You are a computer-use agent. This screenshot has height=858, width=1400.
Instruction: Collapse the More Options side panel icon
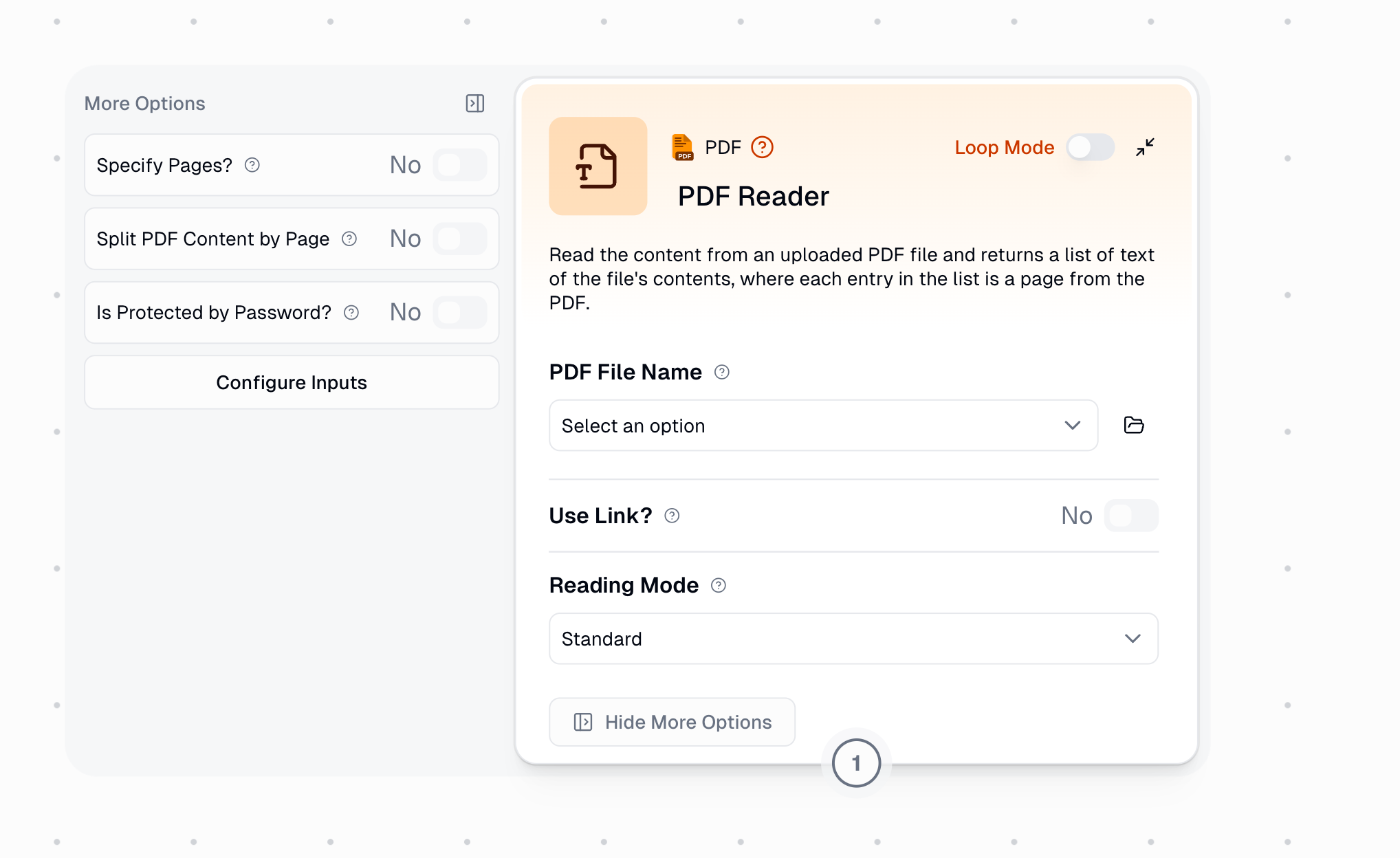point(474,103)
